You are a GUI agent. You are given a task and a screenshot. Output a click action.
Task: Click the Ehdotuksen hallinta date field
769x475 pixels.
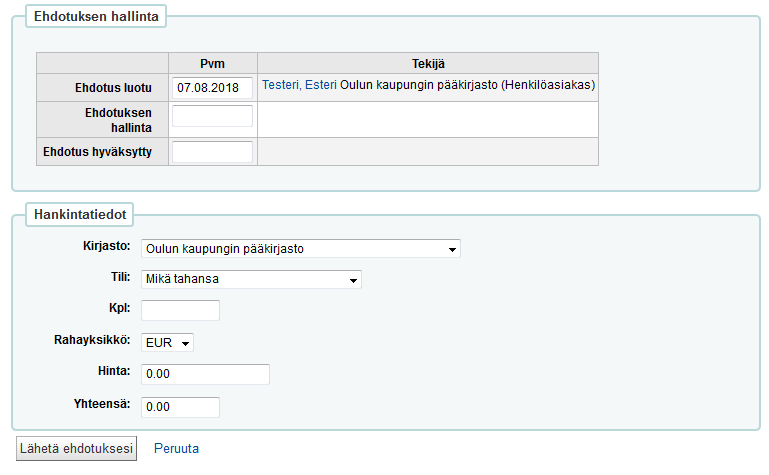(212, 116)
